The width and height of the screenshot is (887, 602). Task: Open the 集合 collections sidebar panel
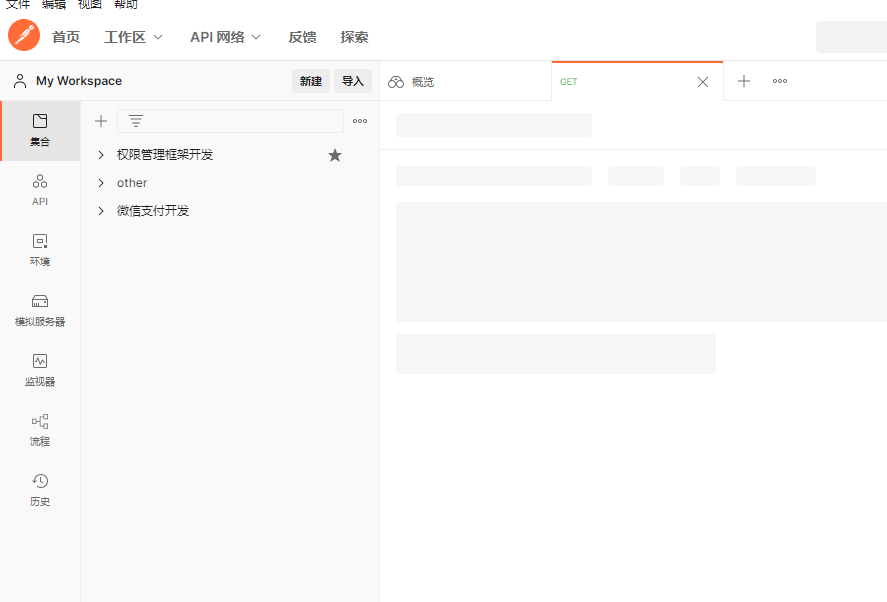click(40, 130)
